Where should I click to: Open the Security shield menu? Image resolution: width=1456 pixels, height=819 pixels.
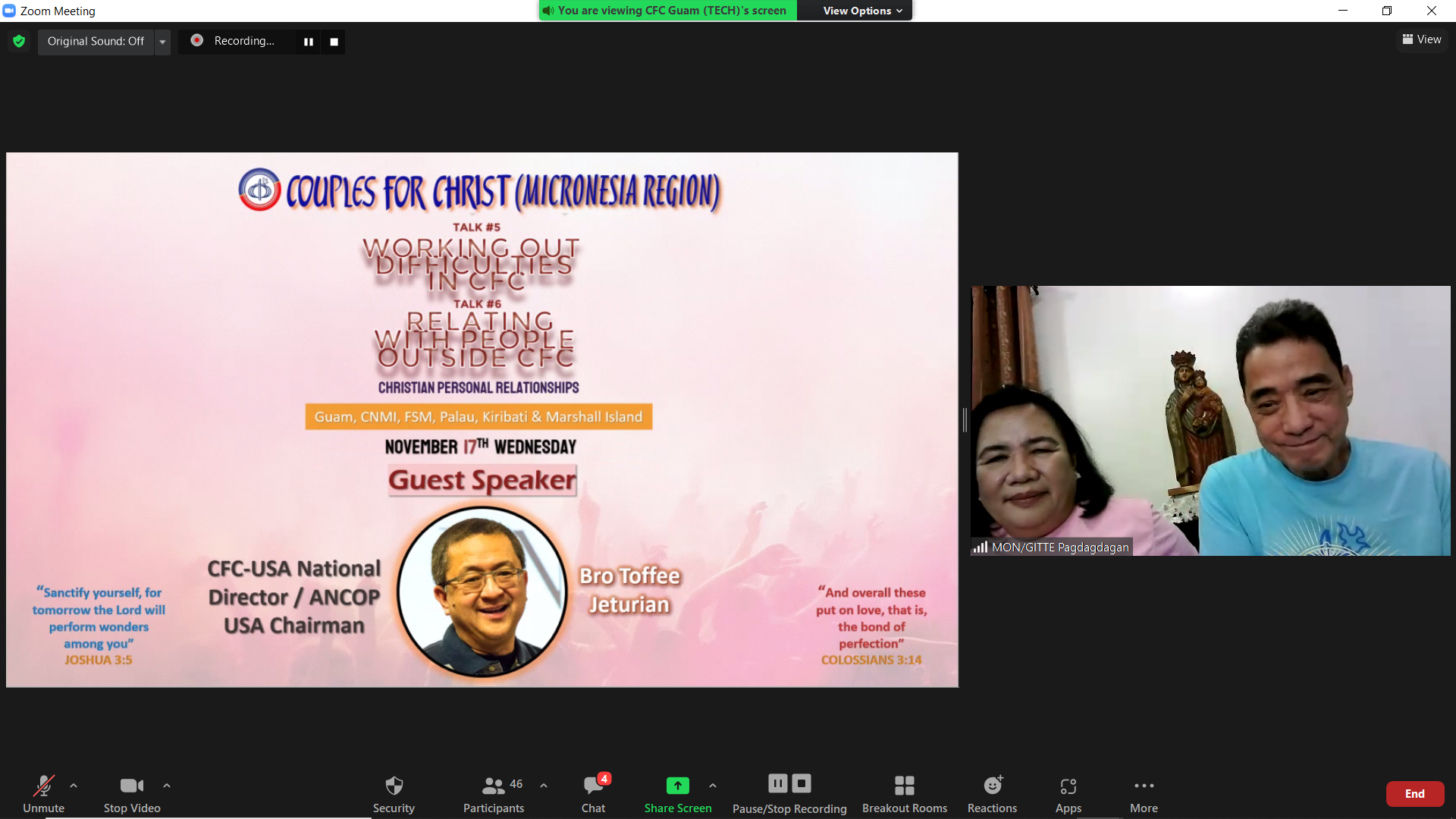point(394,793)
